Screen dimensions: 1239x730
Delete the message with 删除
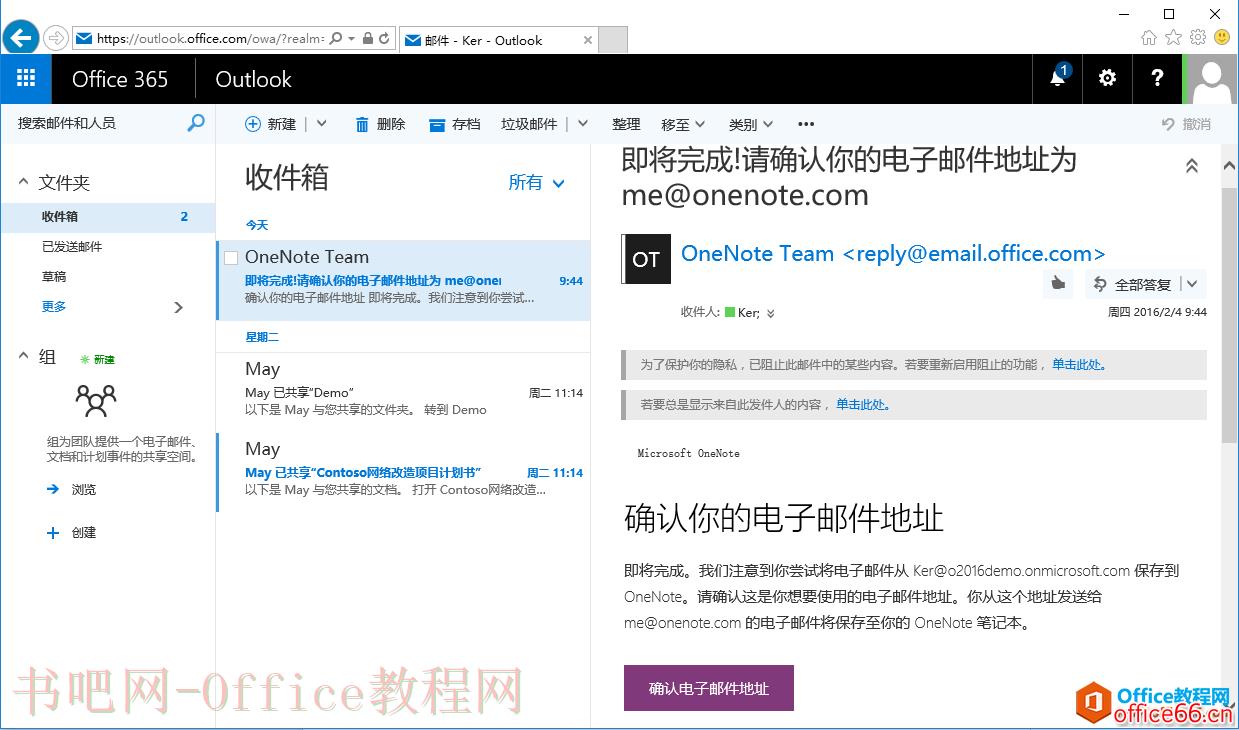pyautogui.click(x=380, y=124)
